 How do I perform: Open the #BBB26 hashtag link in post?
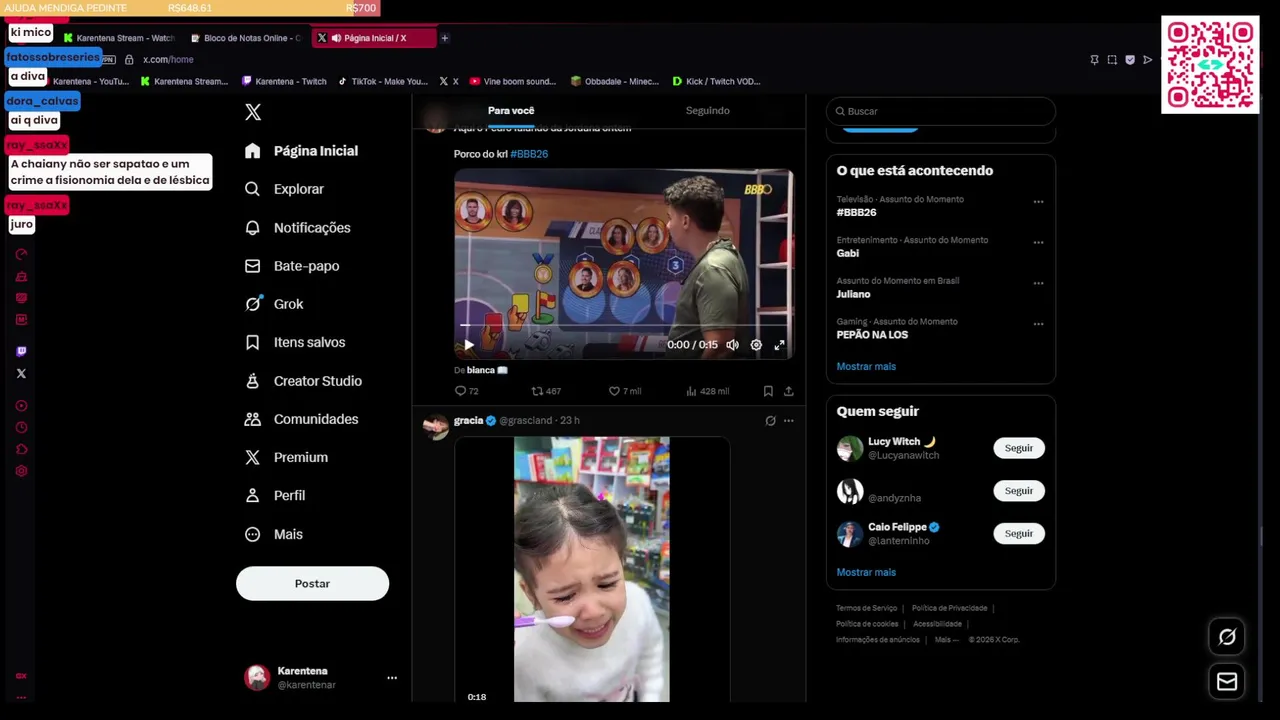(529, 154)
